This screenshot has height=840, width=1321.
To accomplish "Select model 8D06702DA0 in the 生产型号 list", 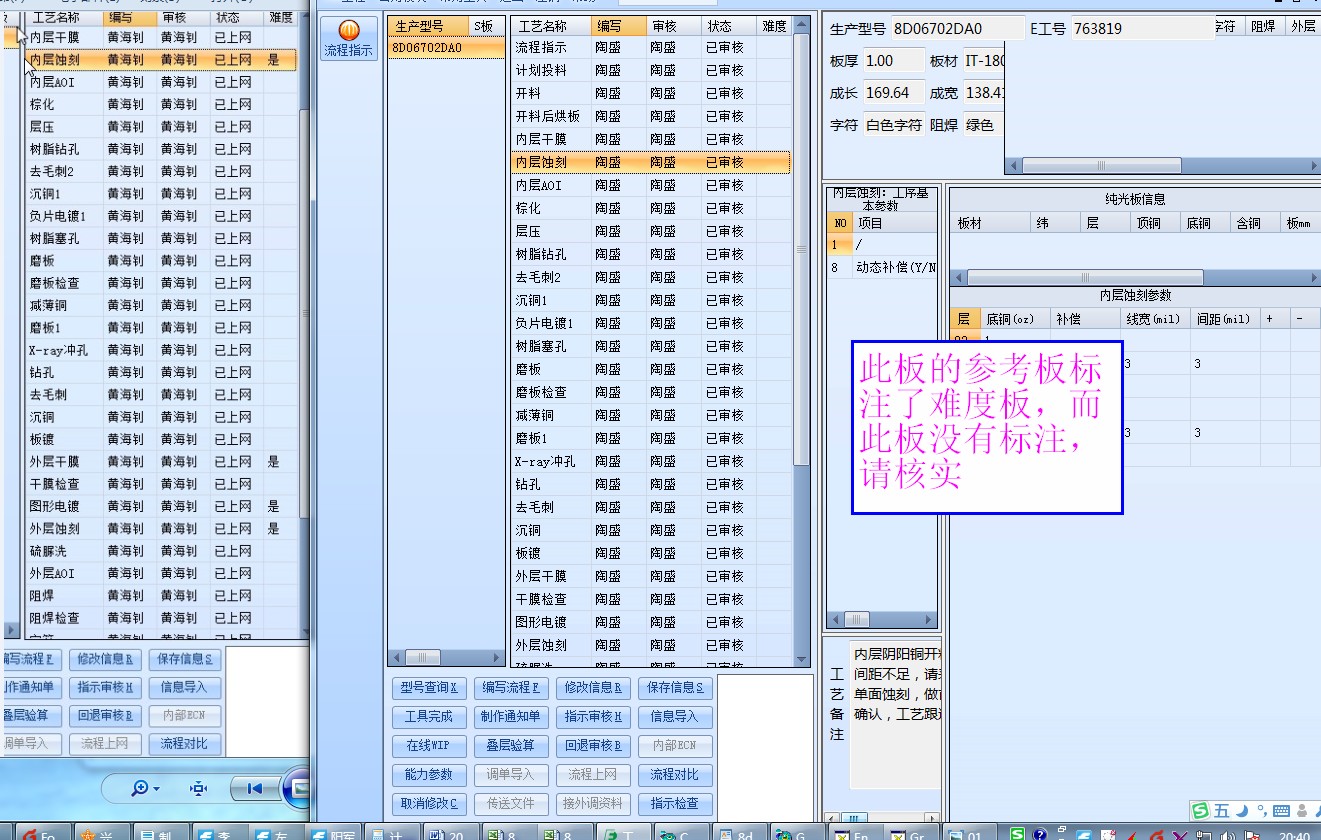I will 446,48.
